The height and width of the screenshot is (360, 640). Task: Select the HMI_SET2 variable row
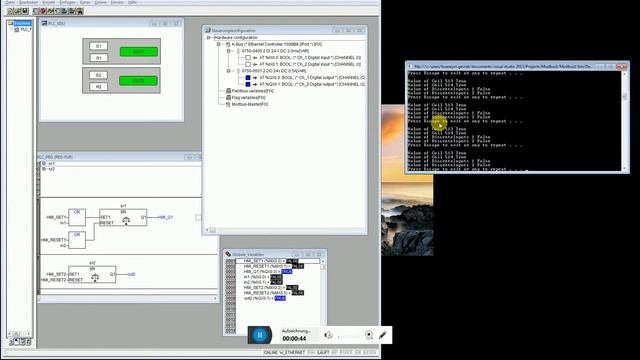coord(271,287)
